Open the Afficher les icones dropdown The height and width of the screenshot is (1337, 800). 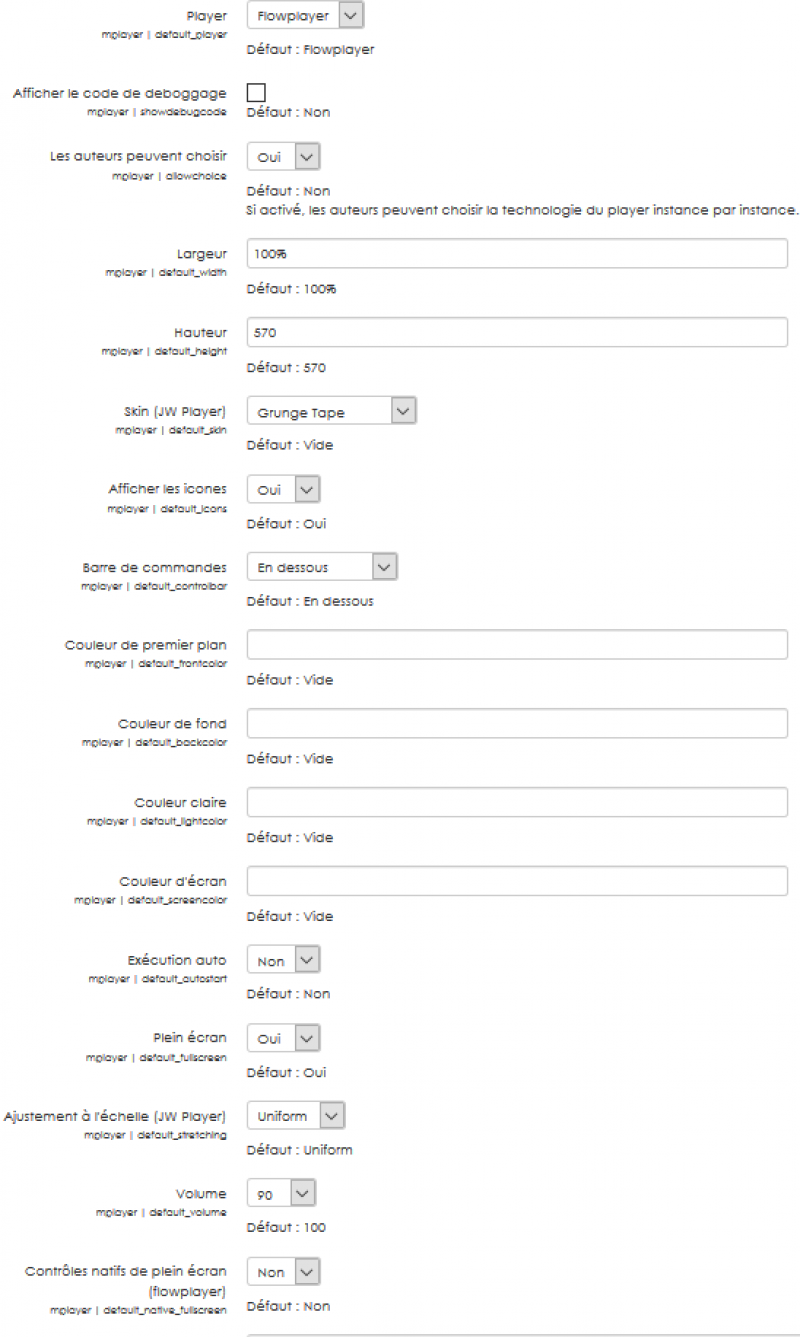[283, 490]
